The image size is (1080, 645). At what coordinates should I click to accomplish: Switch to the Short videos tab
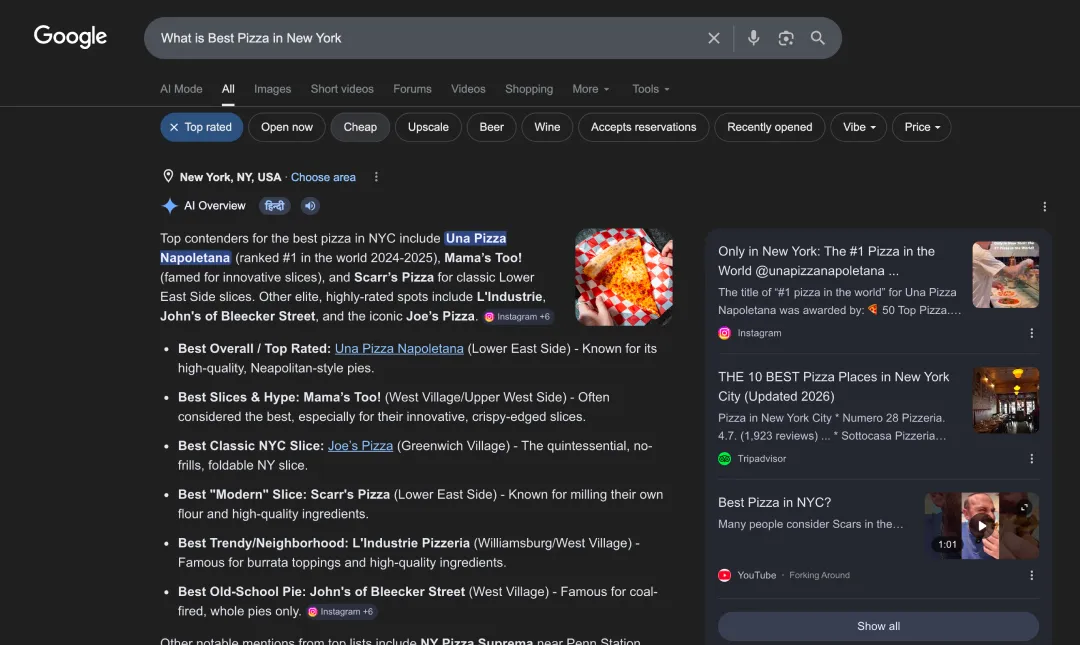(x=342, y=89)
